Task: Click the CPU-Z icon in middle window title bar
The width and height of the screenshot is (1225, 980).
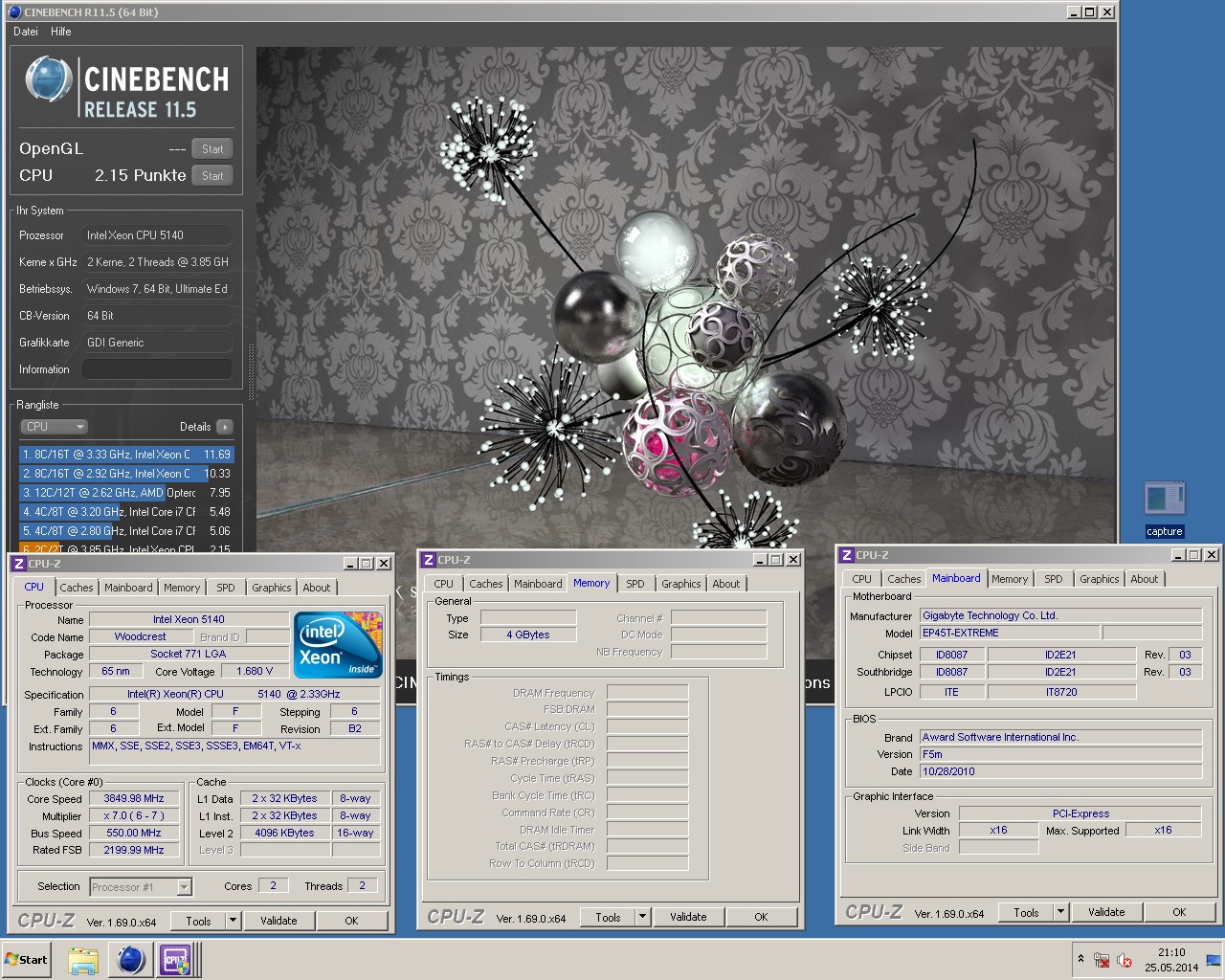Action: tap(429, 560)
